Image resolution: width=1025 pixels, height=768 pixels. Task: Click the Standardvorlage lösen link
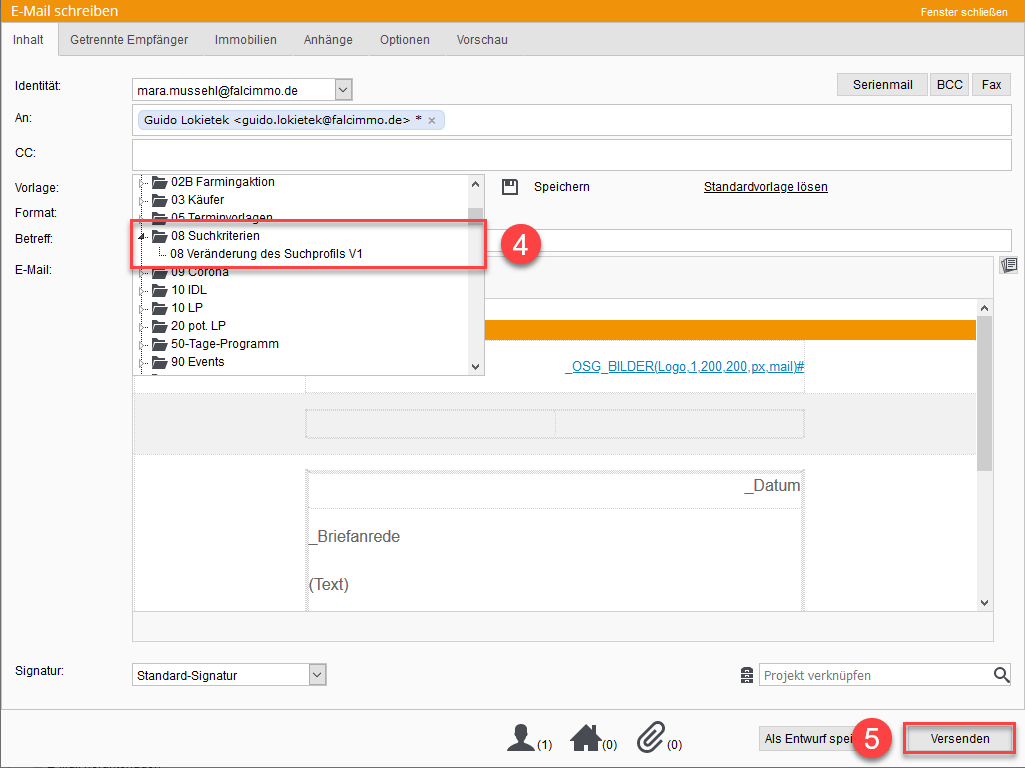(x=765, y=187)
